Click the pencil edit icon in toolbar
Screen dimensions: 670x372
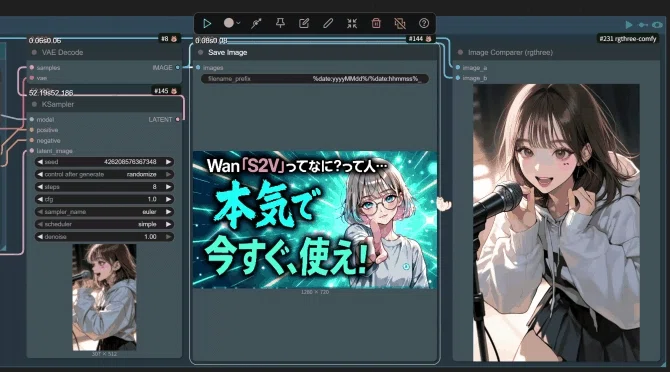(x=328, y=23)
